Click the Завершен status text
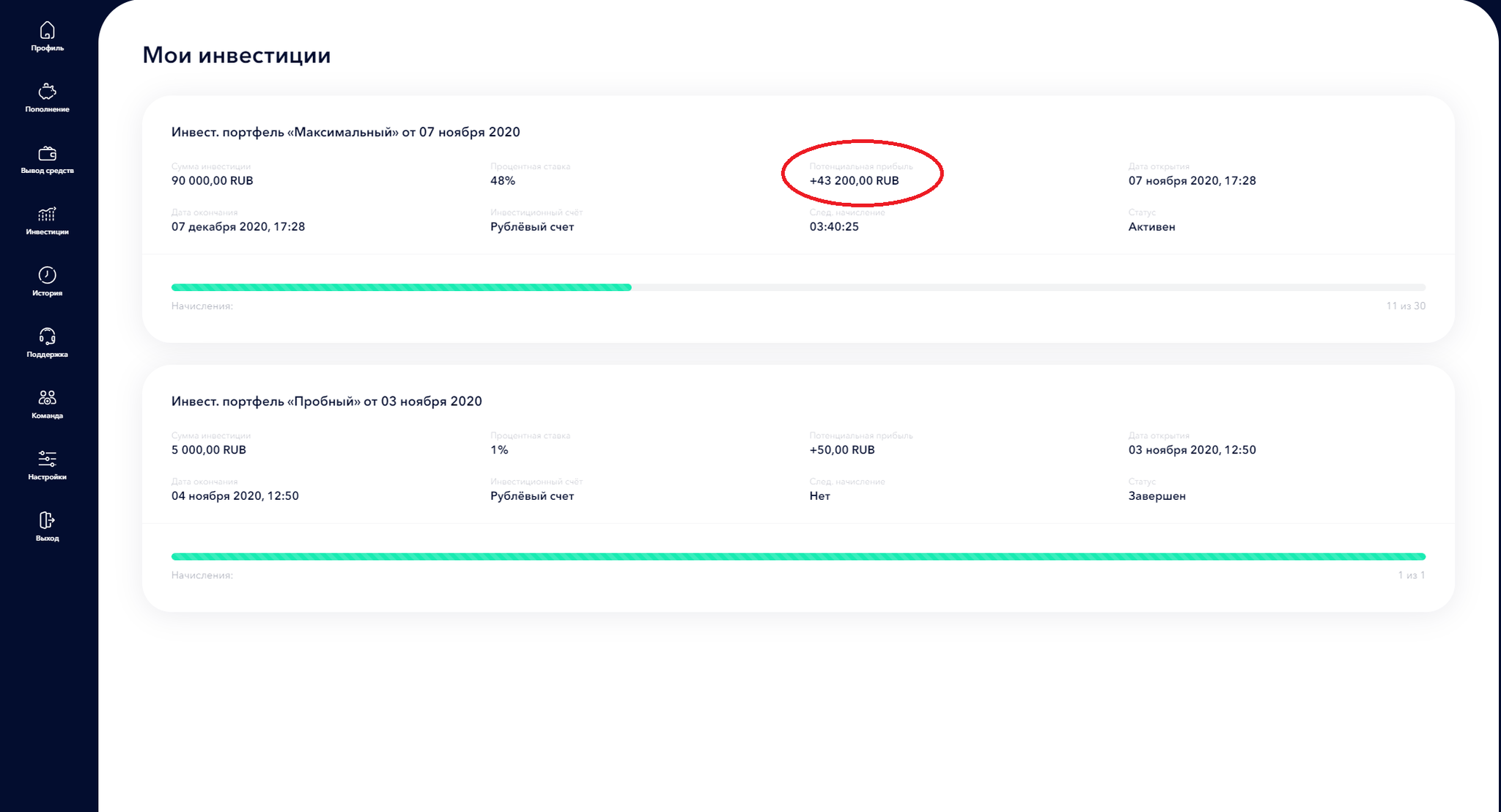Image resolution: width=1501 pixels, height=812 pixels. point(1157,496)
